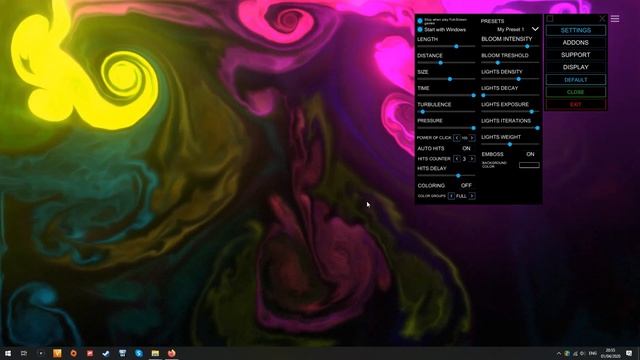Open the blue S app in taskbar
Image resolution: width=640 pixels, height=360 pixels.
click(x=139, y=353)
